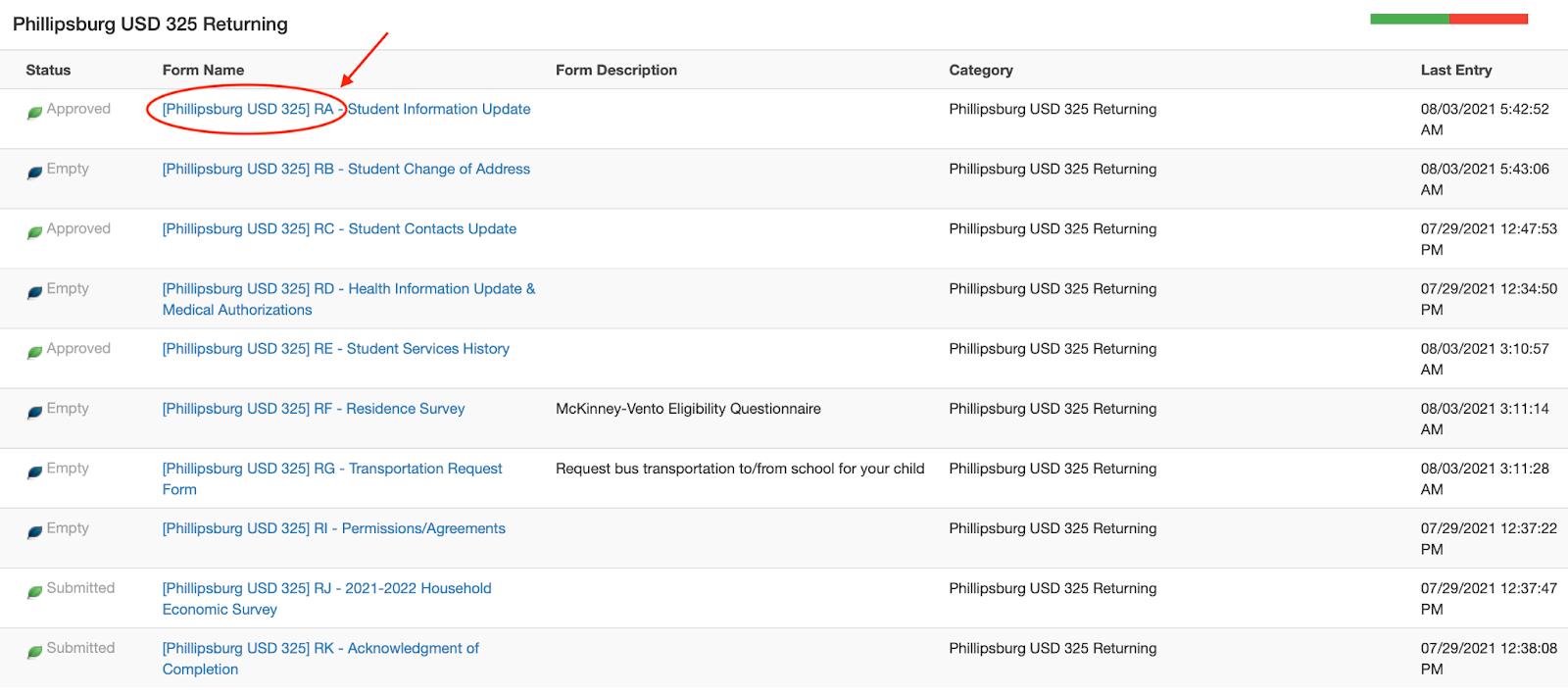Click last entry 08/03/2021 3:10:57 AM
Viewport: 1568px width, 695px height.
(1485, 359)
